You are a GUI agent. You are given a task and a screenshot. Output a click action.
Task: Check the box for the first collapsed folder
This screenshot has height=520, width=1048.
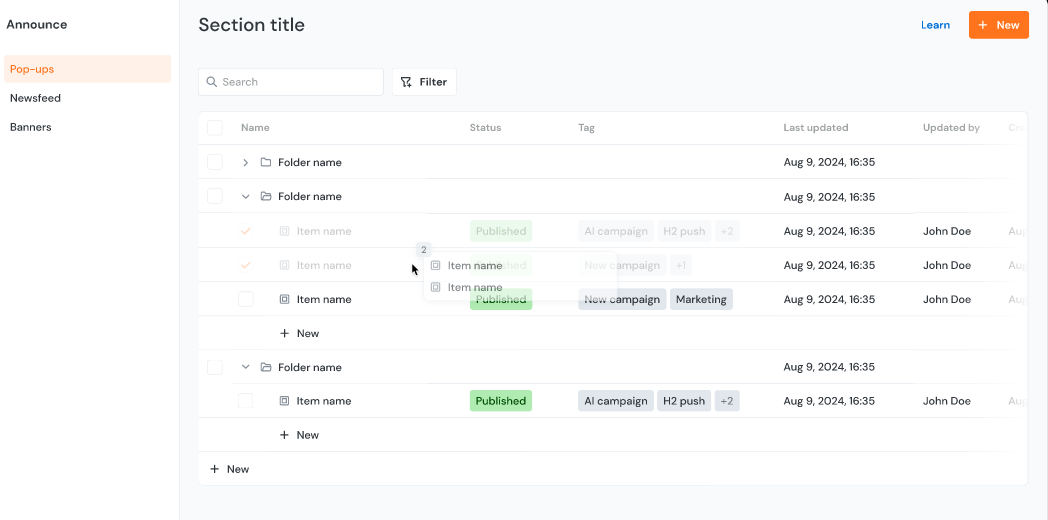point(215,162)
